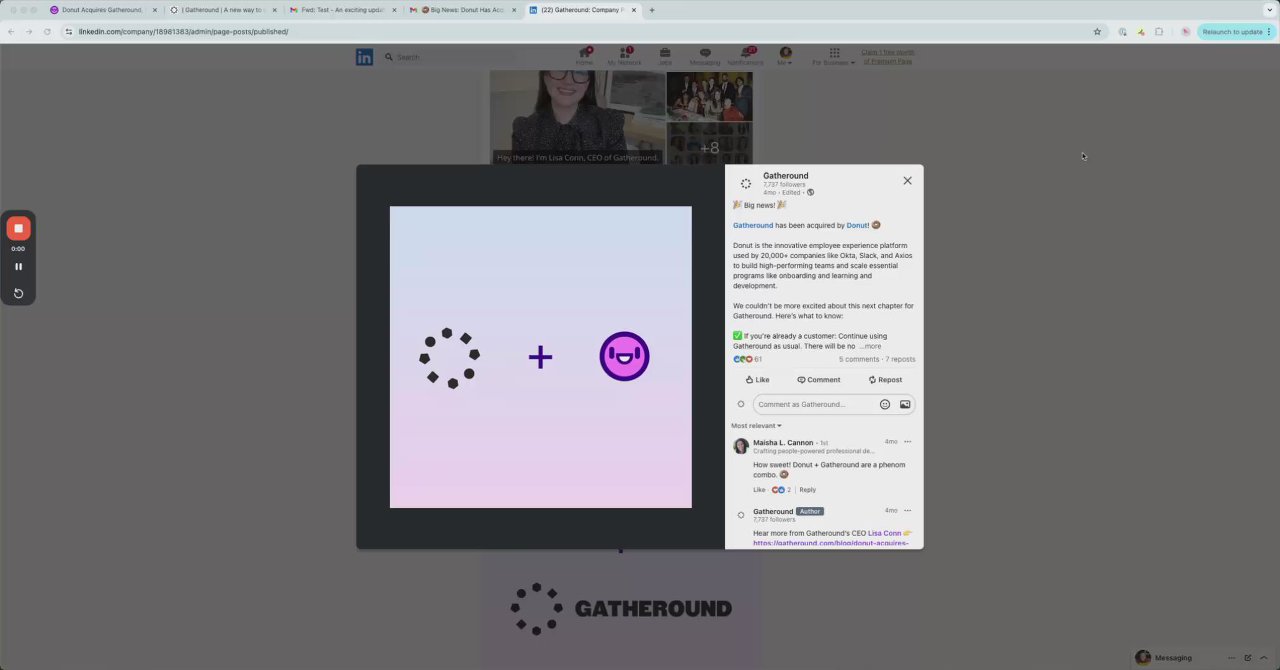
Task: Open the tab search chevron
Action: 1270,10
